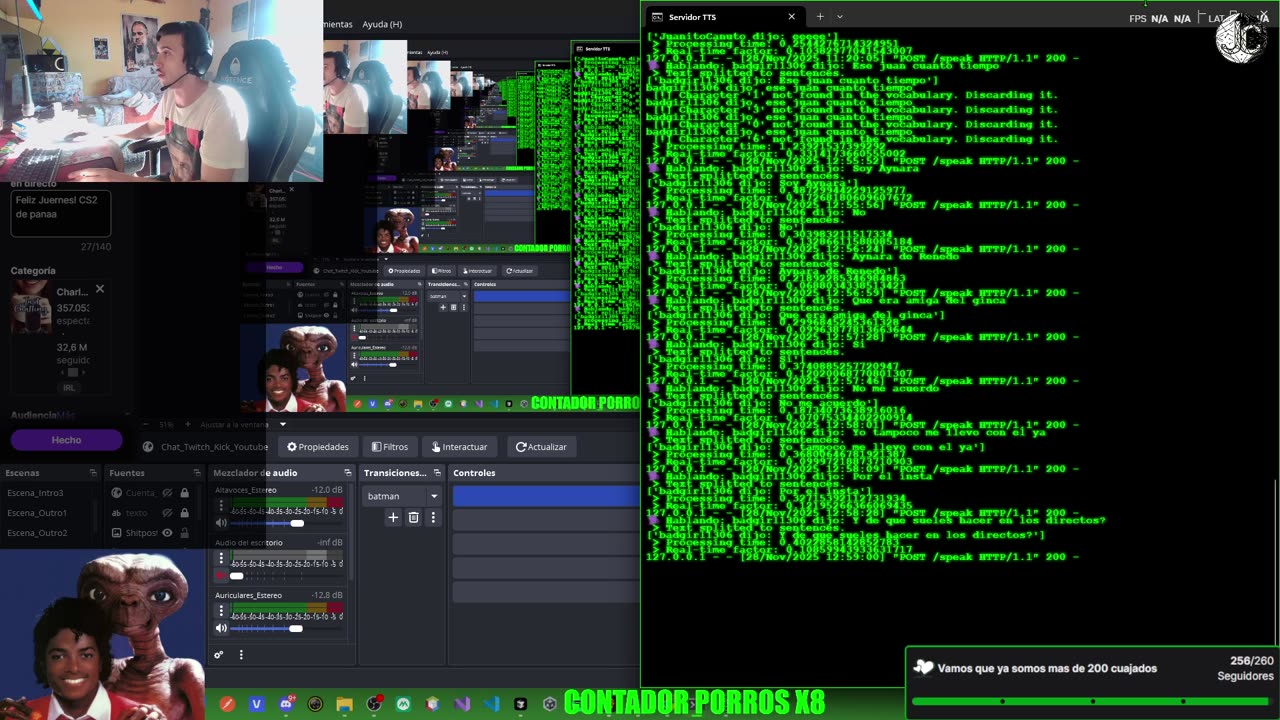
Task: Click the Interactuar button
Action: pos(458,447)
